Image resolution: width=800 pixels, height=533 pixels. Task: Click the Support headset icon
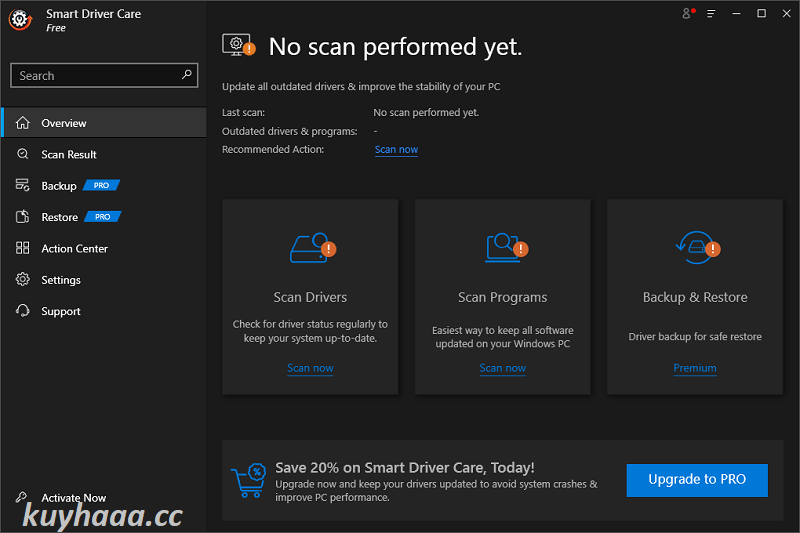[x=22, y=311]
